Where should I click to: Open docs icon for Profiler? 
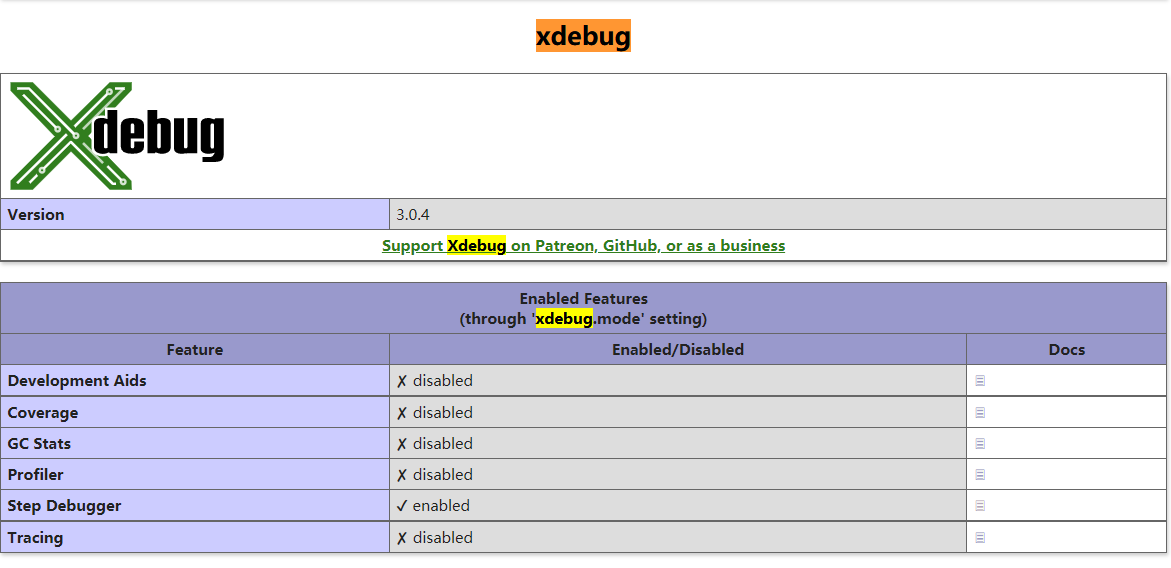(980, 475)
